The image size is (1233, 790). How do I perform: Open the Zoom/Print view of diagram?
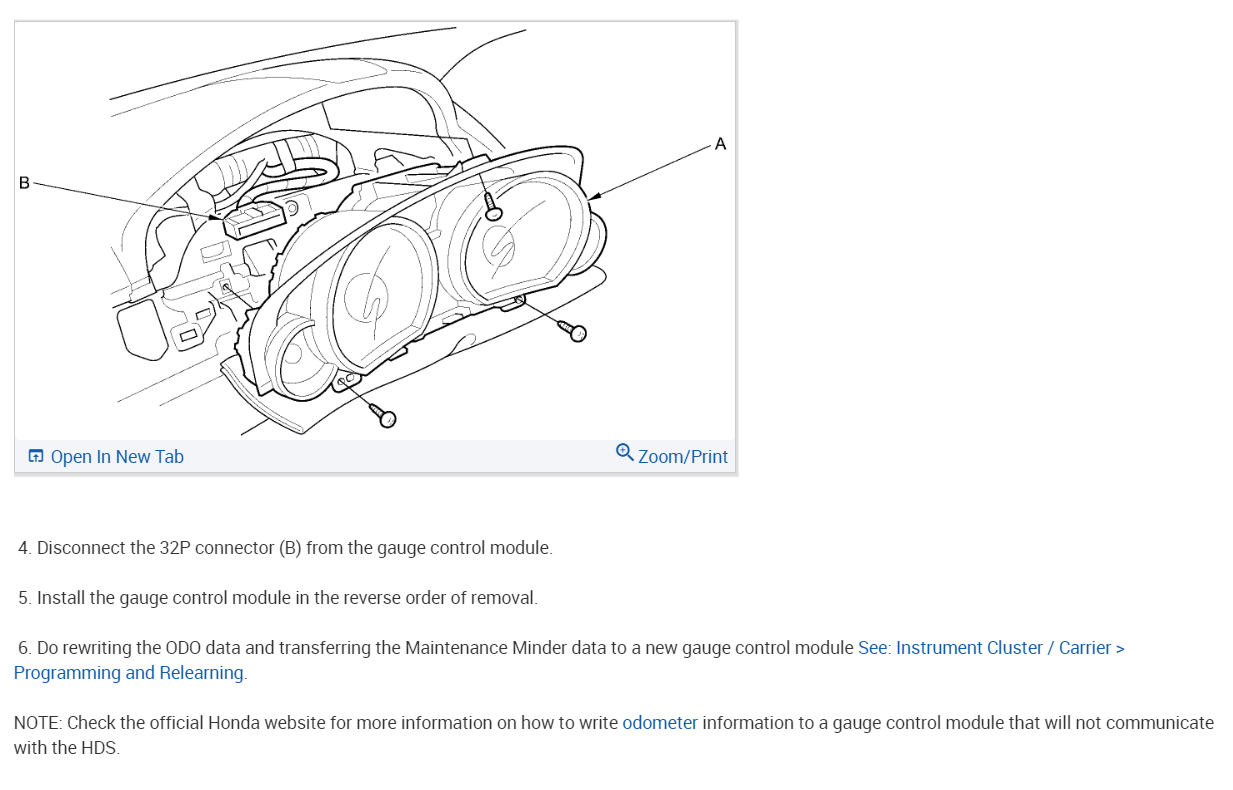click(672, 456)
